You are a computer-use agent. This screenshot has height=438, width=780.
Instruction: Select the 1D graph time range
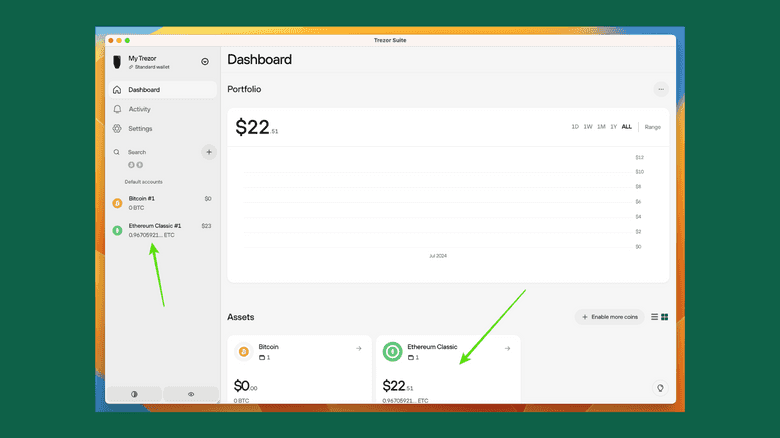tap(575, 127)
